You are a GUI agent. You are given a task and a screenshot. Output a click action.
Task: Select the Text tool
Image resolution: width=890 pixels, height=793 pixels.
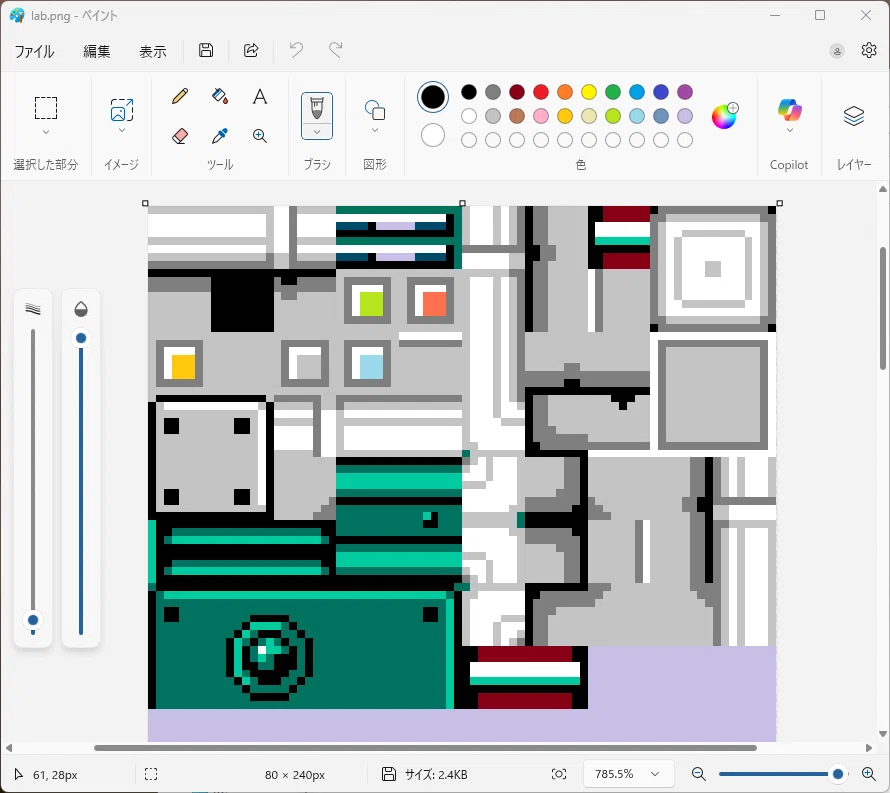click(259, 96)
